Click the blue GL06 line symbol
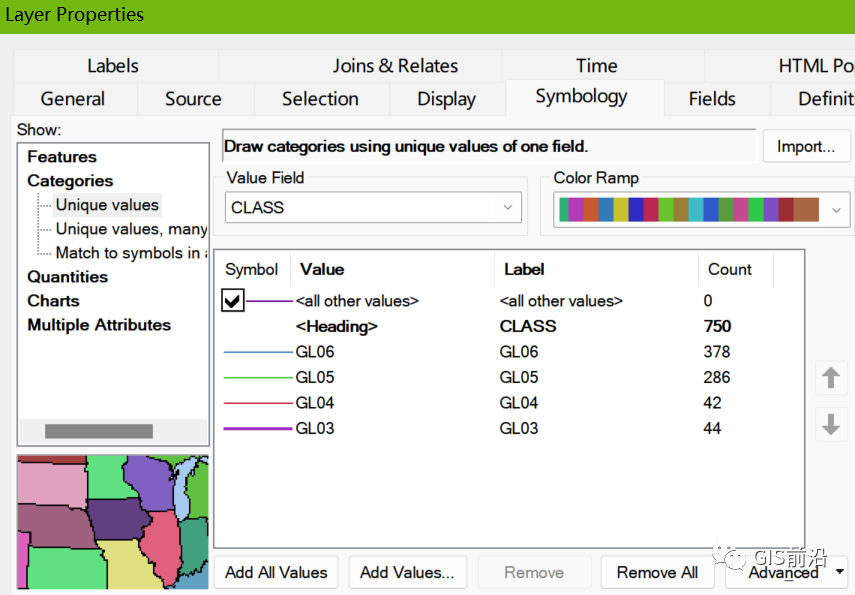 [x=258, y=352]
